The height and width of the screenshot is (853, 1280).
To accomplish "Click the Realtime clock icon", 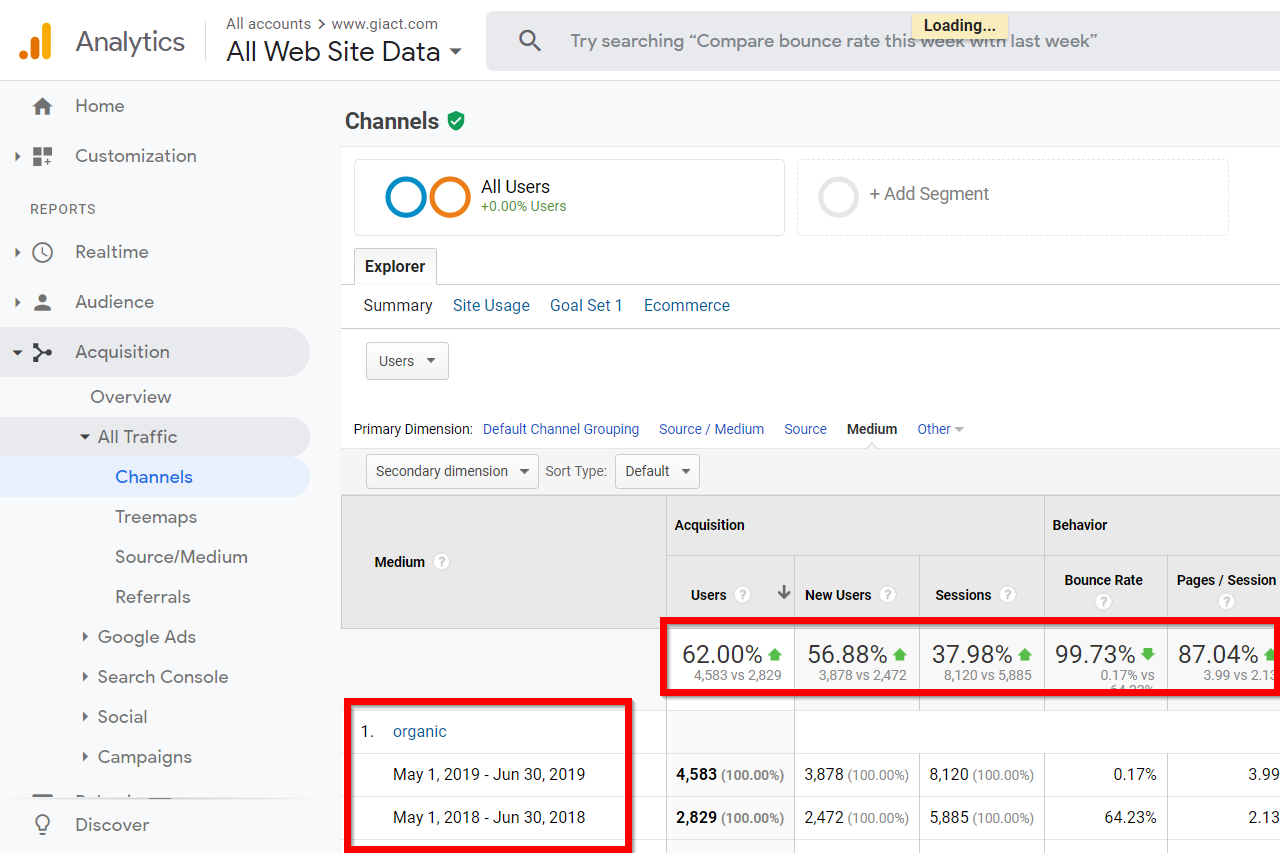I will [42, 252].
